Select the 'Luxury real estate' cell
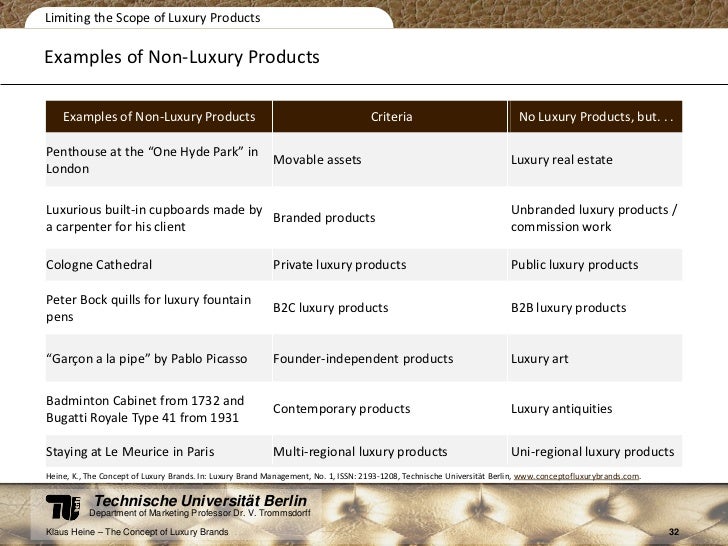728x546 pixels. [595, 160]
